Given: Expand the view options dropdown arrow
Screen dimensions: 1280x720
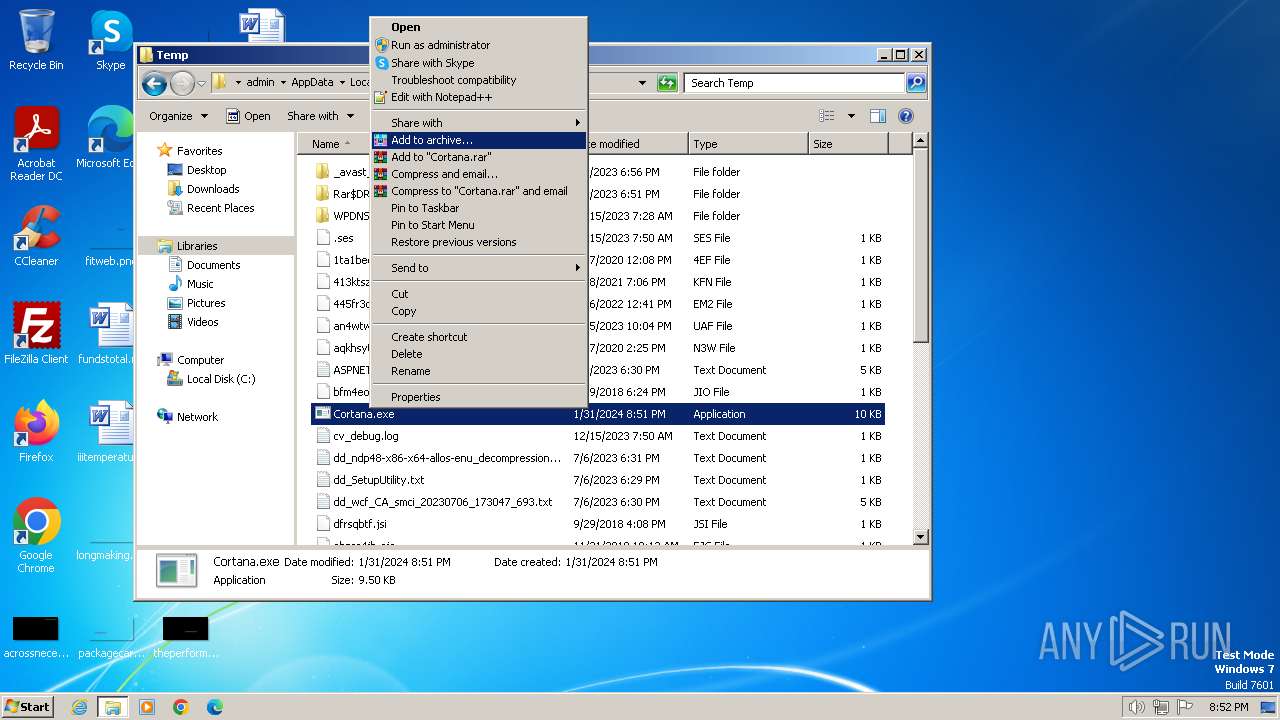Looking at the screenshot, I should coord(851,116).
